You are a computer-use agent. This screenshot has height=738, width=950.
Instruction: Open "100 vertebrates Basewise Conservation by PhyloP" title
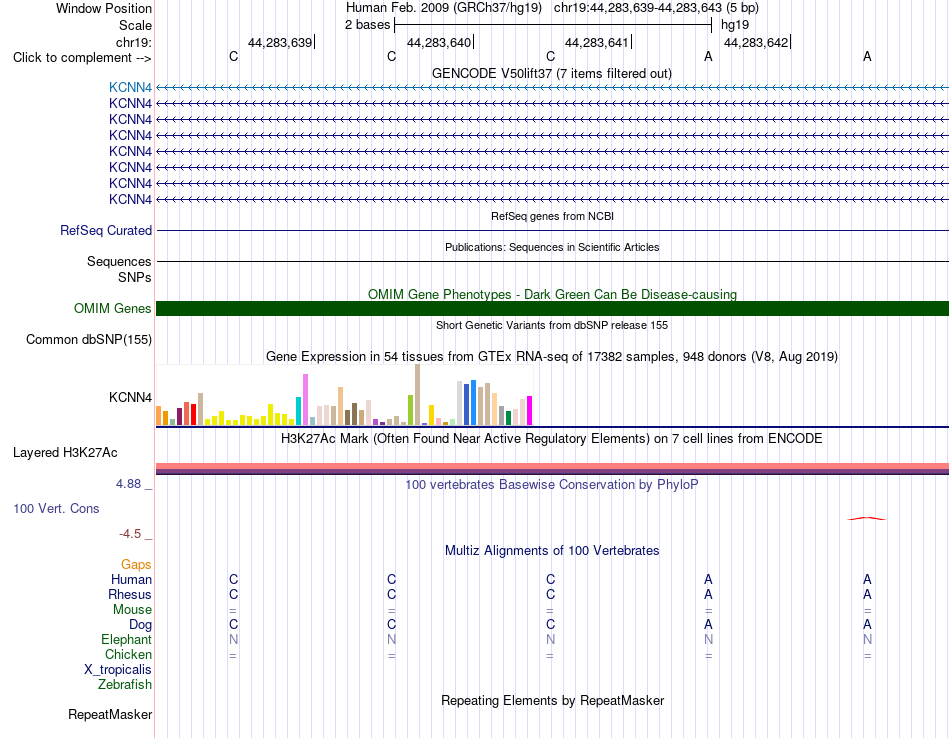coord(551,485)
